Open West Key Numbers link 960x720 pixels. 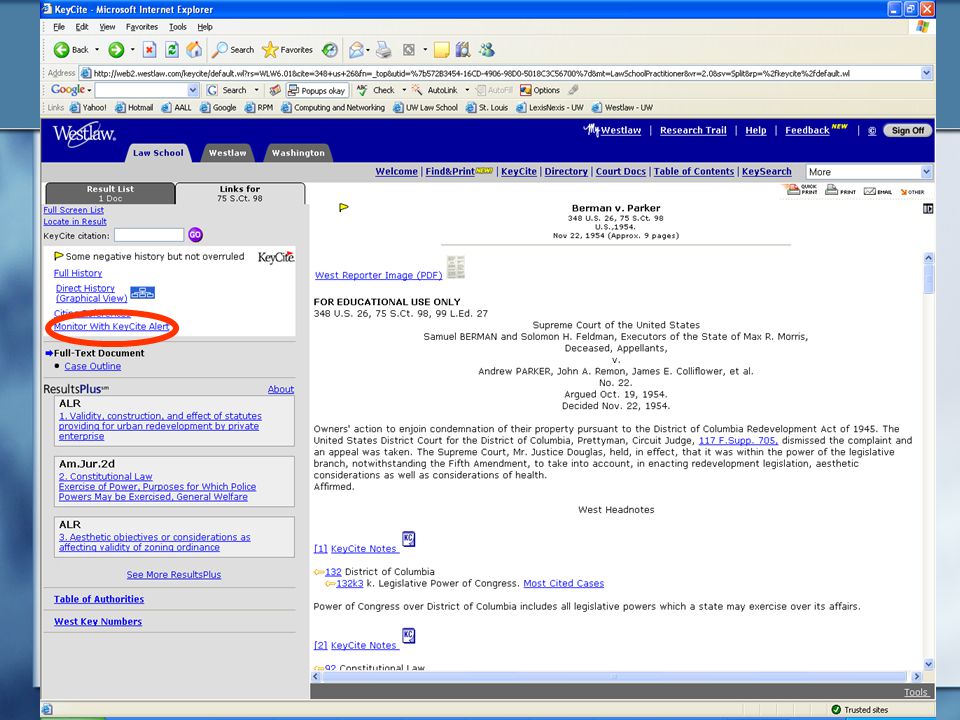[98, 621]
